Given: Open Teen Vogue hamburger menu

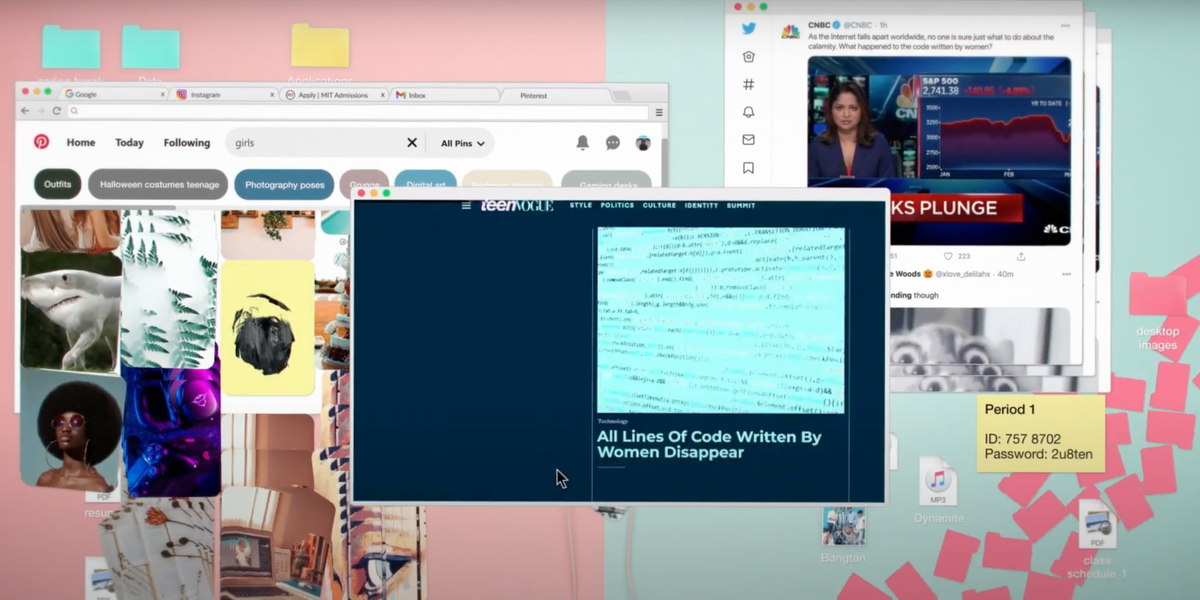Looking at the screenshot, I should [x=466, y=206].
